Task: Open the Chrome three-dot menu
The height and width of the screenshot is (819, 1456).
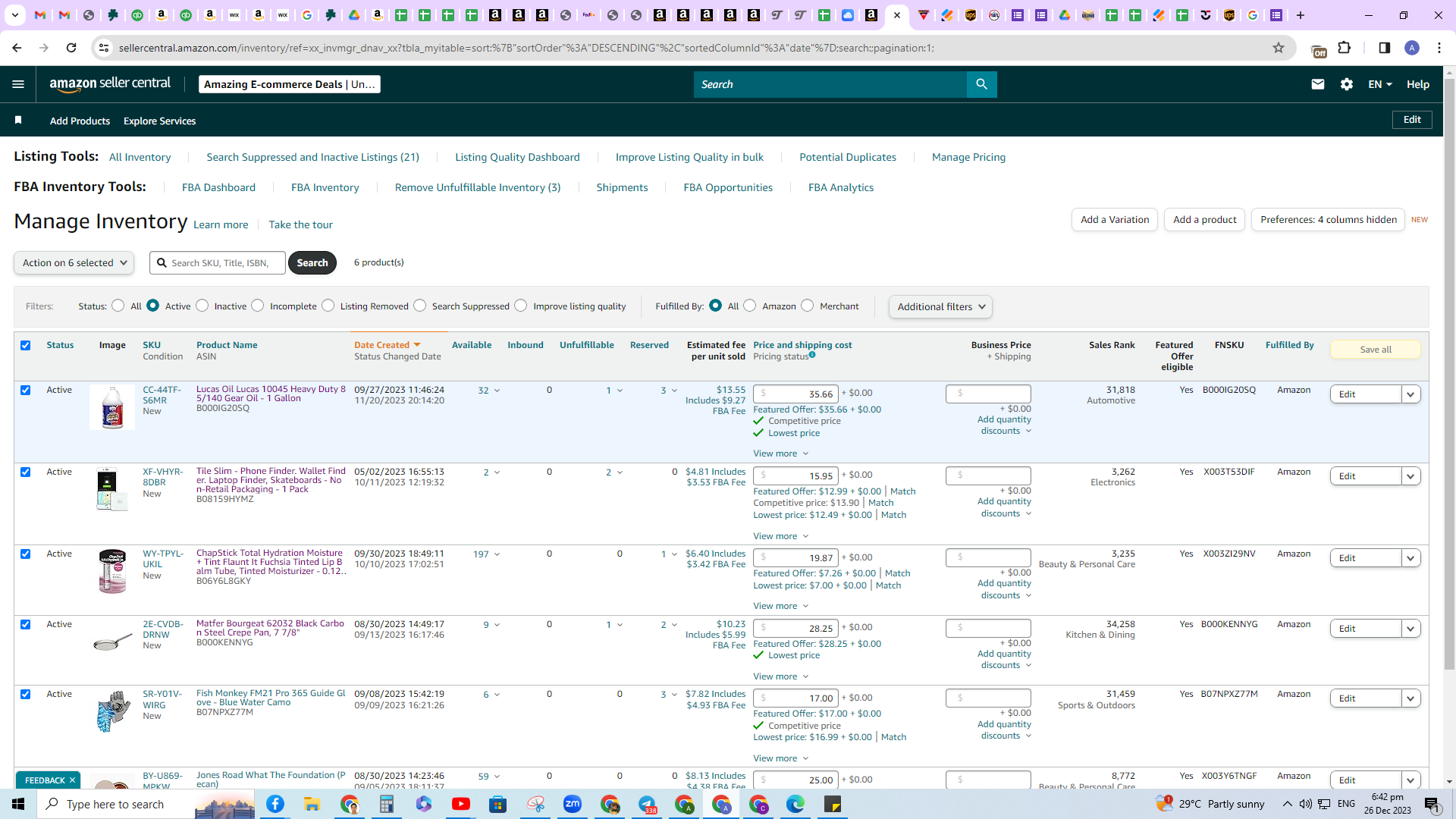Action: click(1439, 48)
